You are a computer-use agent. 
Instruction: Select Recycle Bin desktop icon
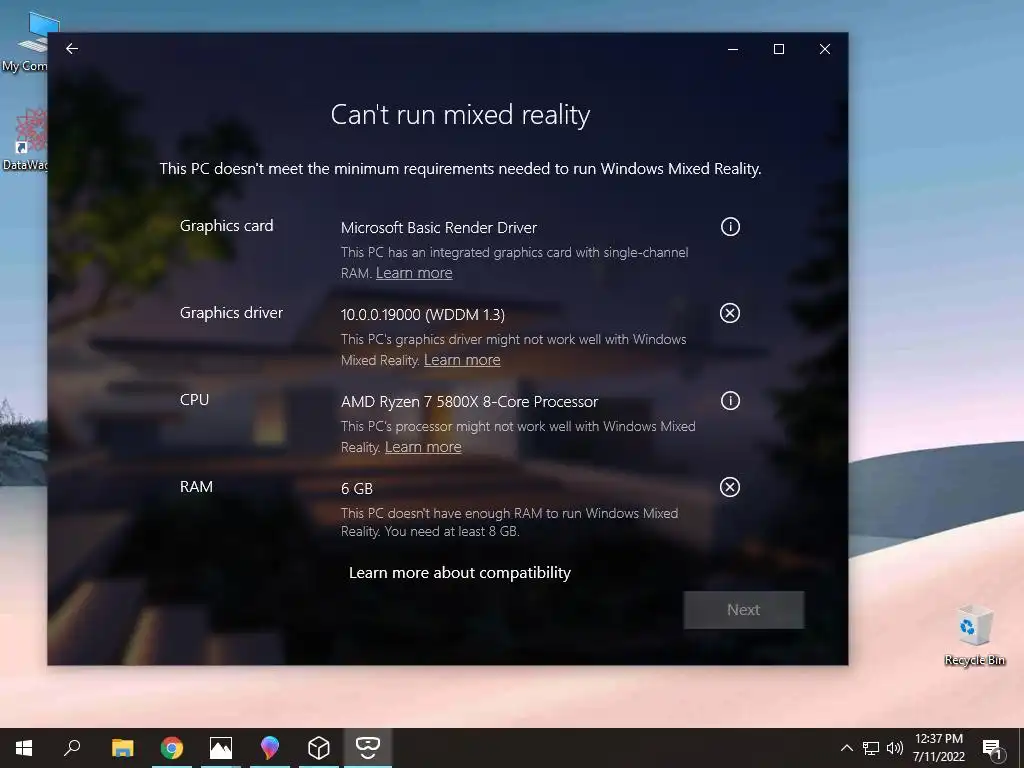click(x=975, y=635)
